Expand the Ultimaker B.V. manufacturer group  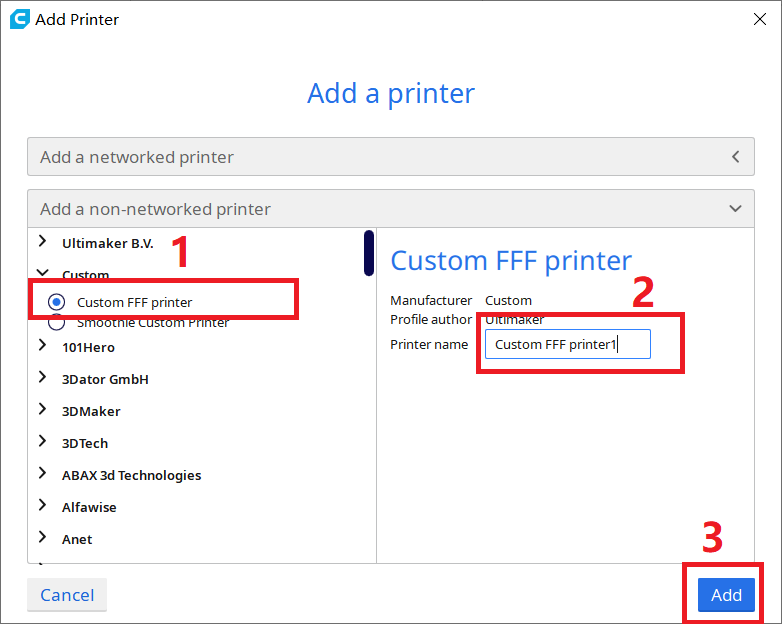pos(43,241)
